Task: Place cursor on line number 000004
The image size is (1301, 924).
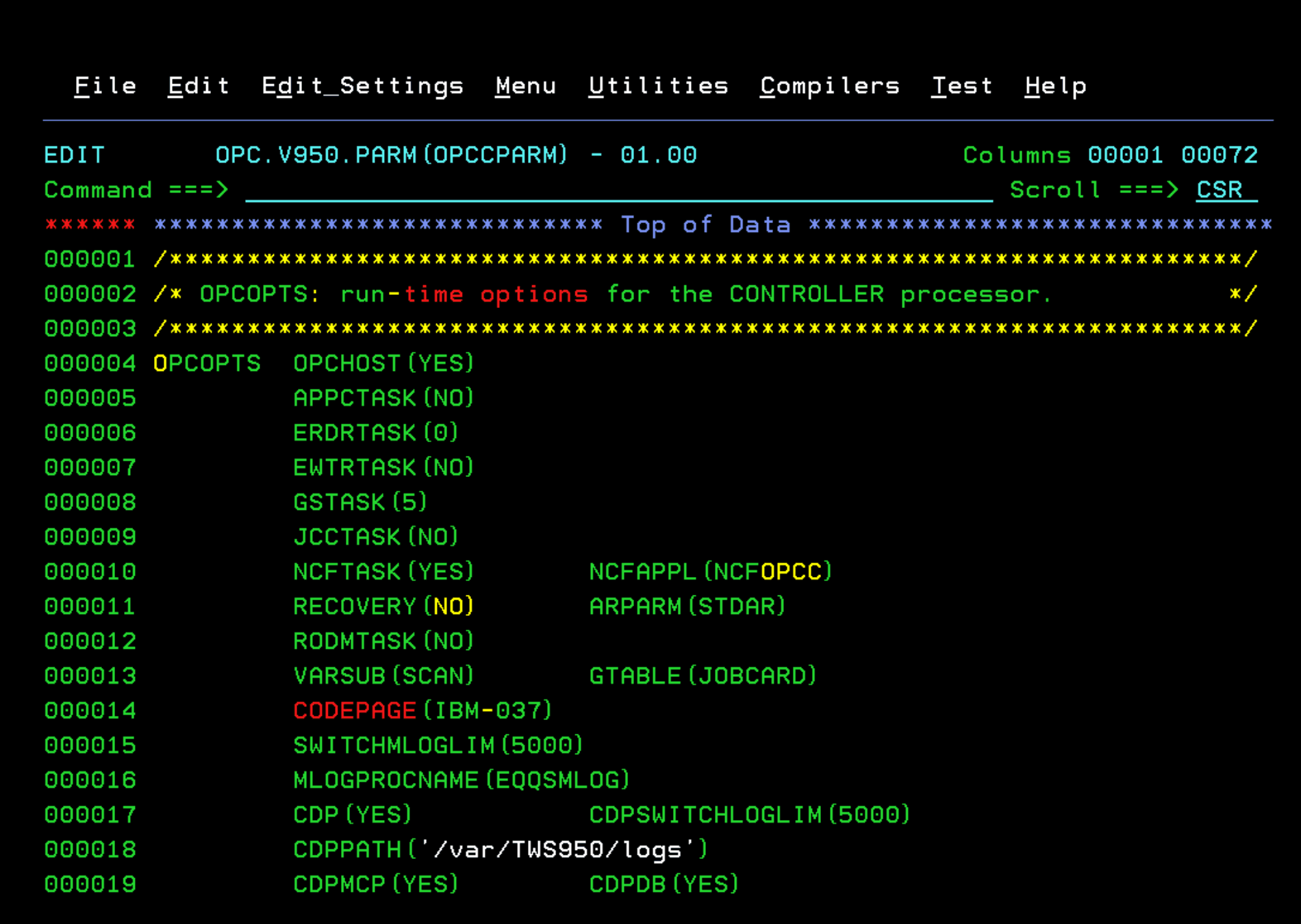Action: (x=90, y=363)
